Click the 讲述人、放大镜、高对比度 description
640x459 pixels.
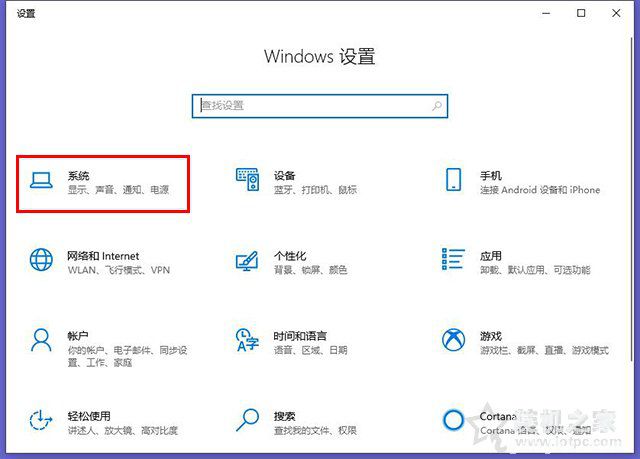point(122,430)
